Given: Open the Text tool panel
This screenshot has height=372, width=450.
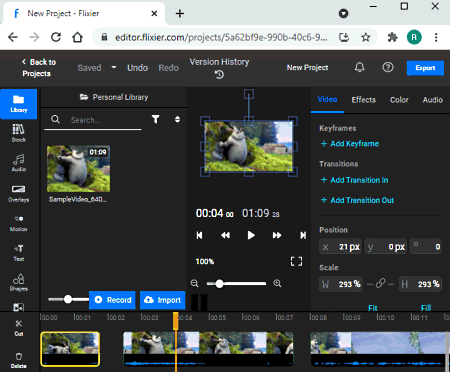Looking at the screenshot, I should (19, 253).
